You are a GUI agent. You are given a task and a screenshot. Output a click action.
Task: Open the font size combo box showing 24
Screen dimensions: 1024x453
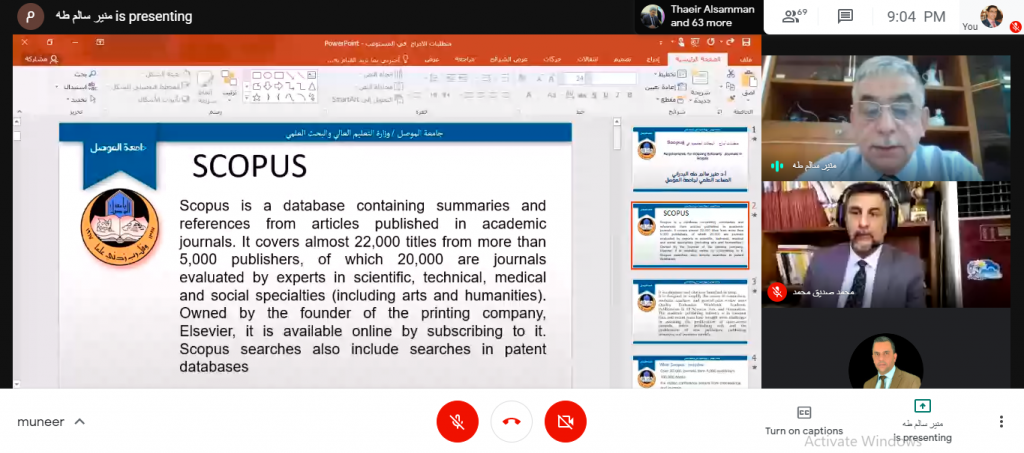[x=577, y=78]
